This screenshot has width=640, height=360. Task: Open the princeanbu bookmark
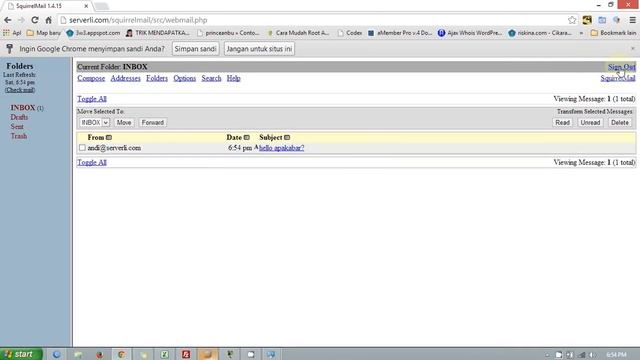click(228, 33)
